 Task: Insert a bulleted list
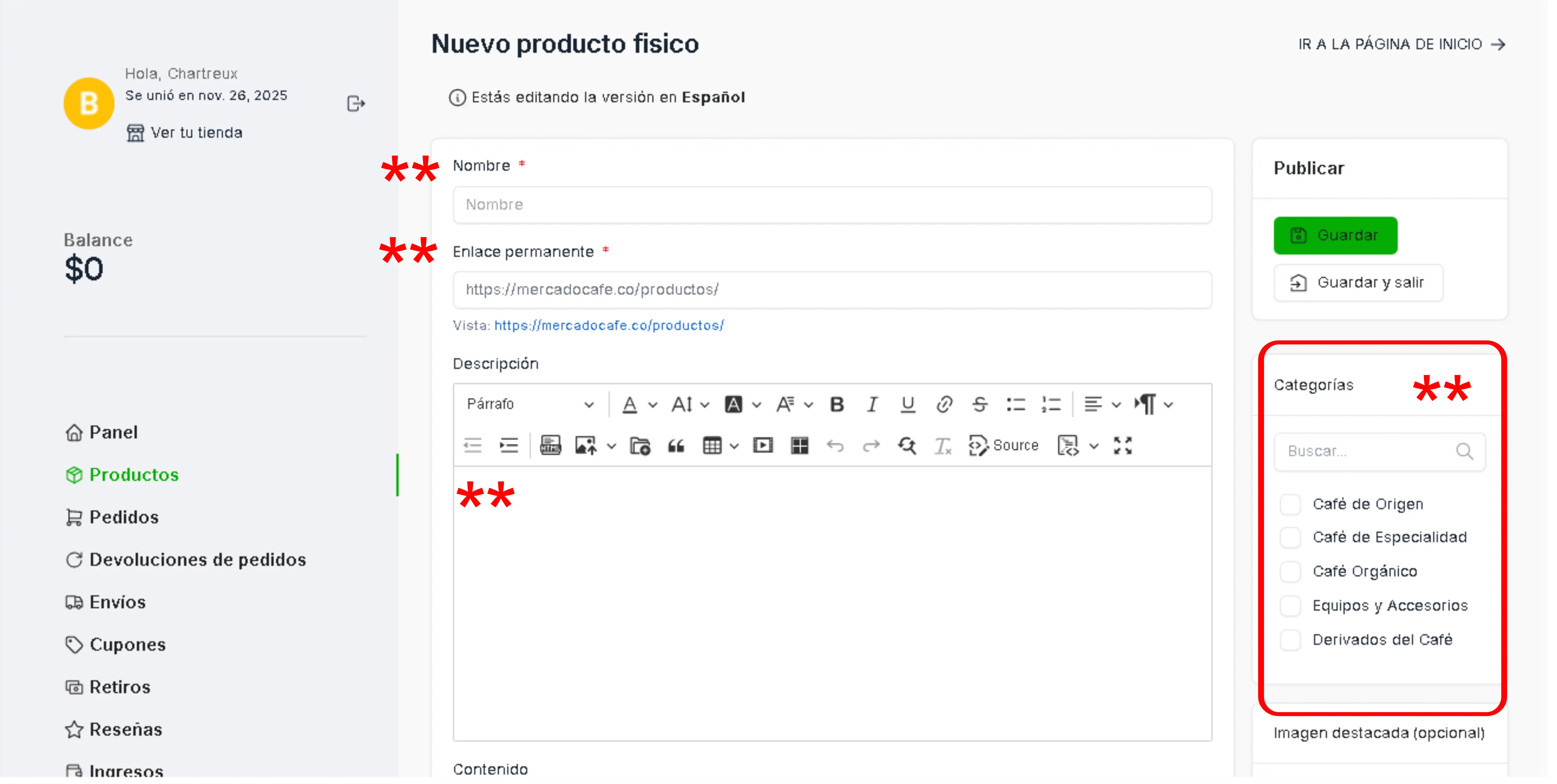point(1015,405)
